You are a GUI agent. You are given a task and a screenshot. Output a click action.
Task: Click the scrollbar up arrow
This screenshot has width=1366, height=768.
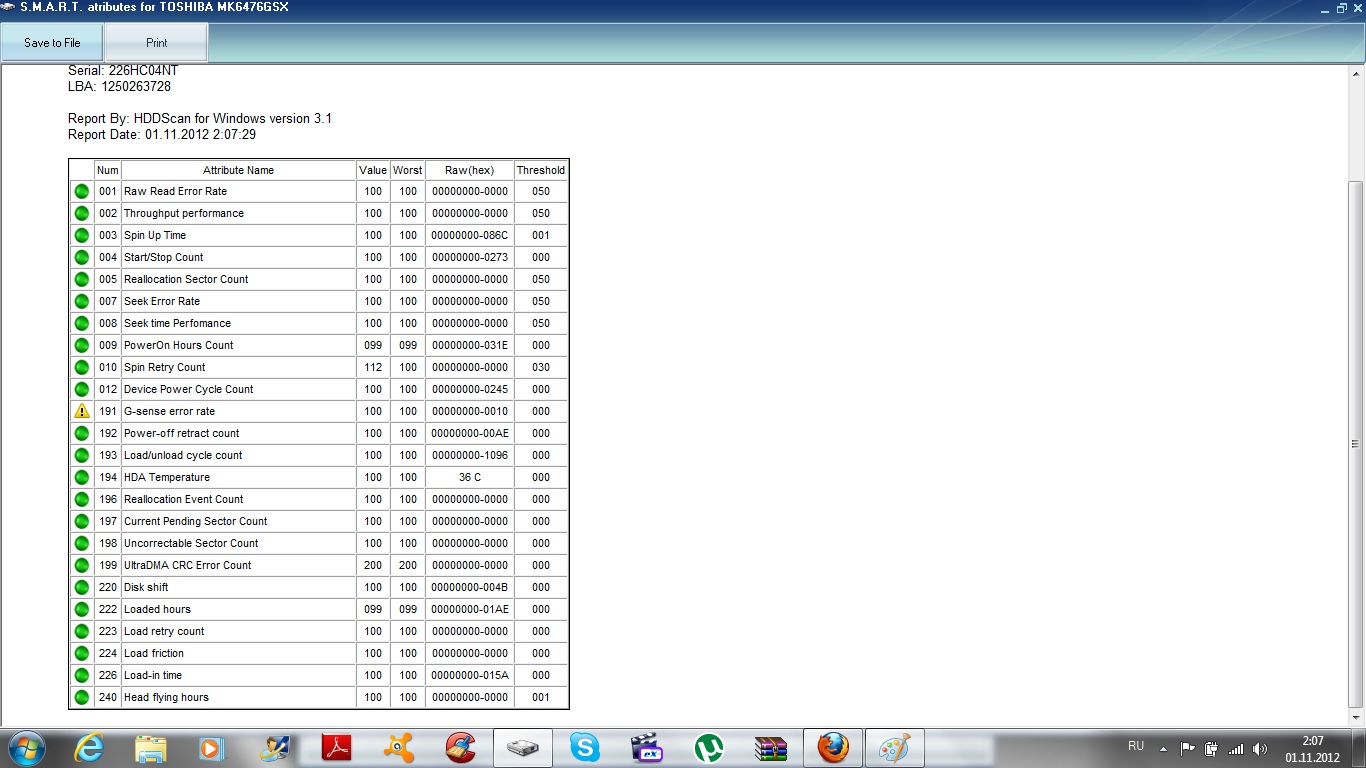1356,74
